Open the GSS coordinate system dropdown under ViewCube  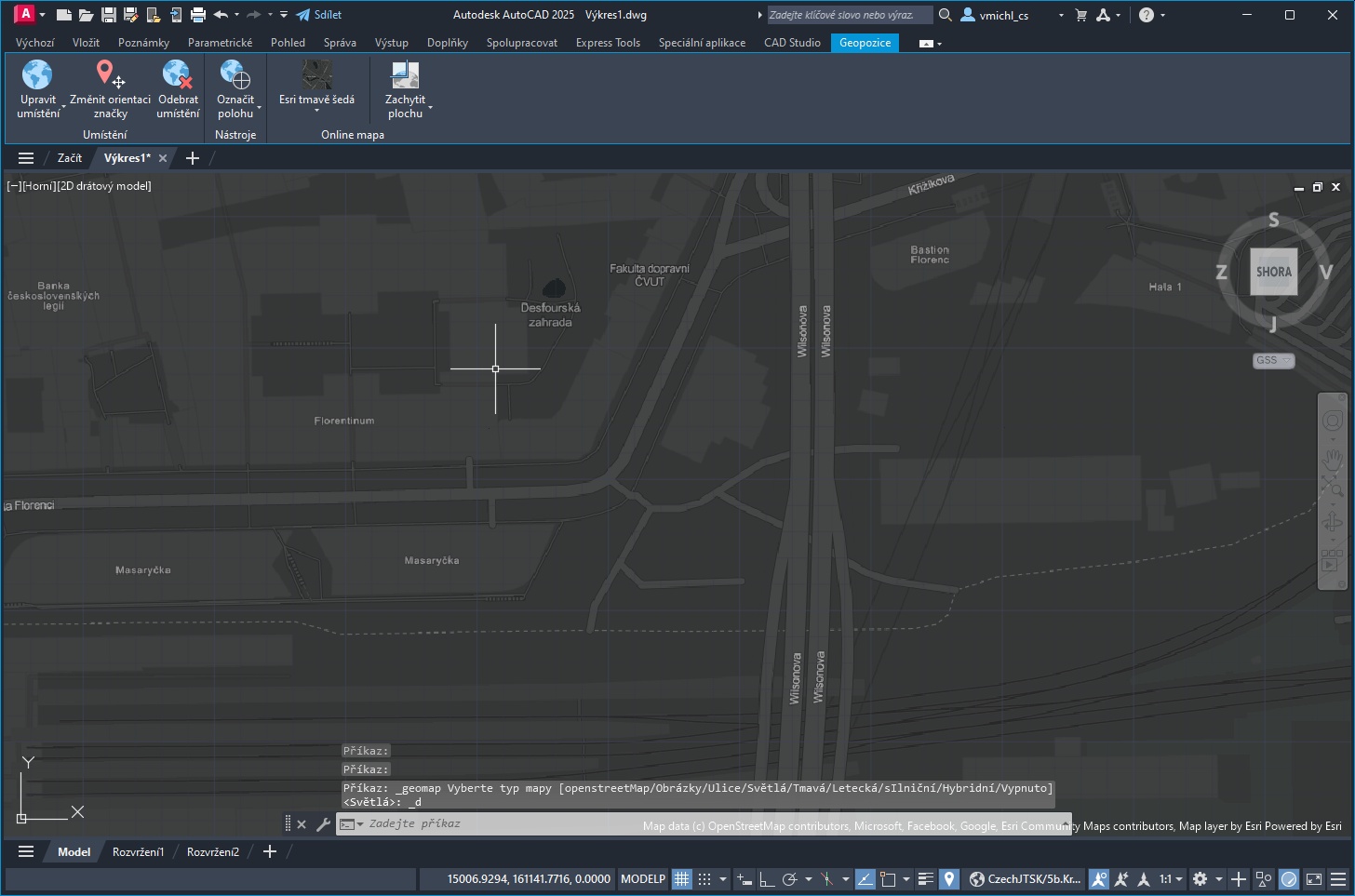1273,360
